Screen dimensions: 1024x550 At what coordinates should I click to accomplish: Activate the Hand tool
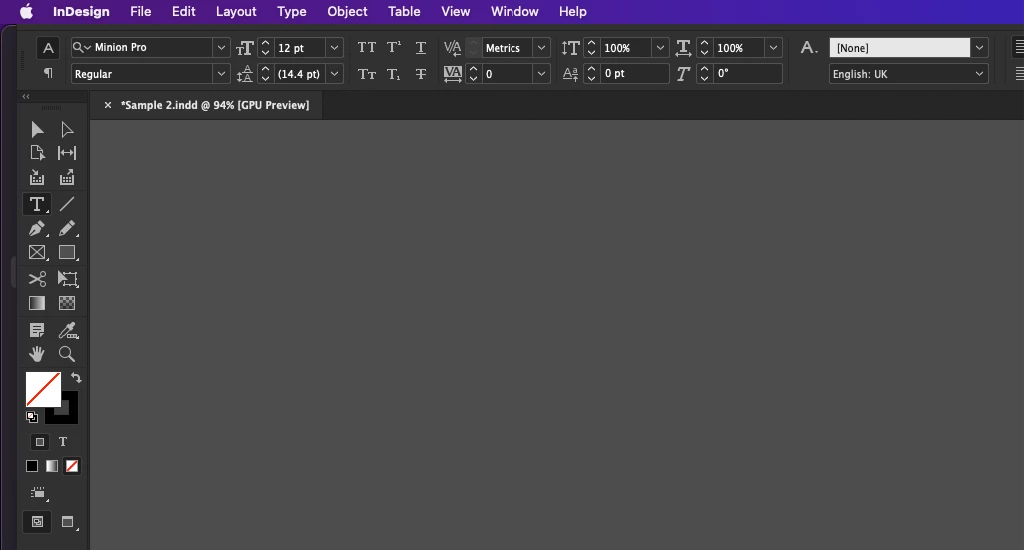(x=37, y=354)
